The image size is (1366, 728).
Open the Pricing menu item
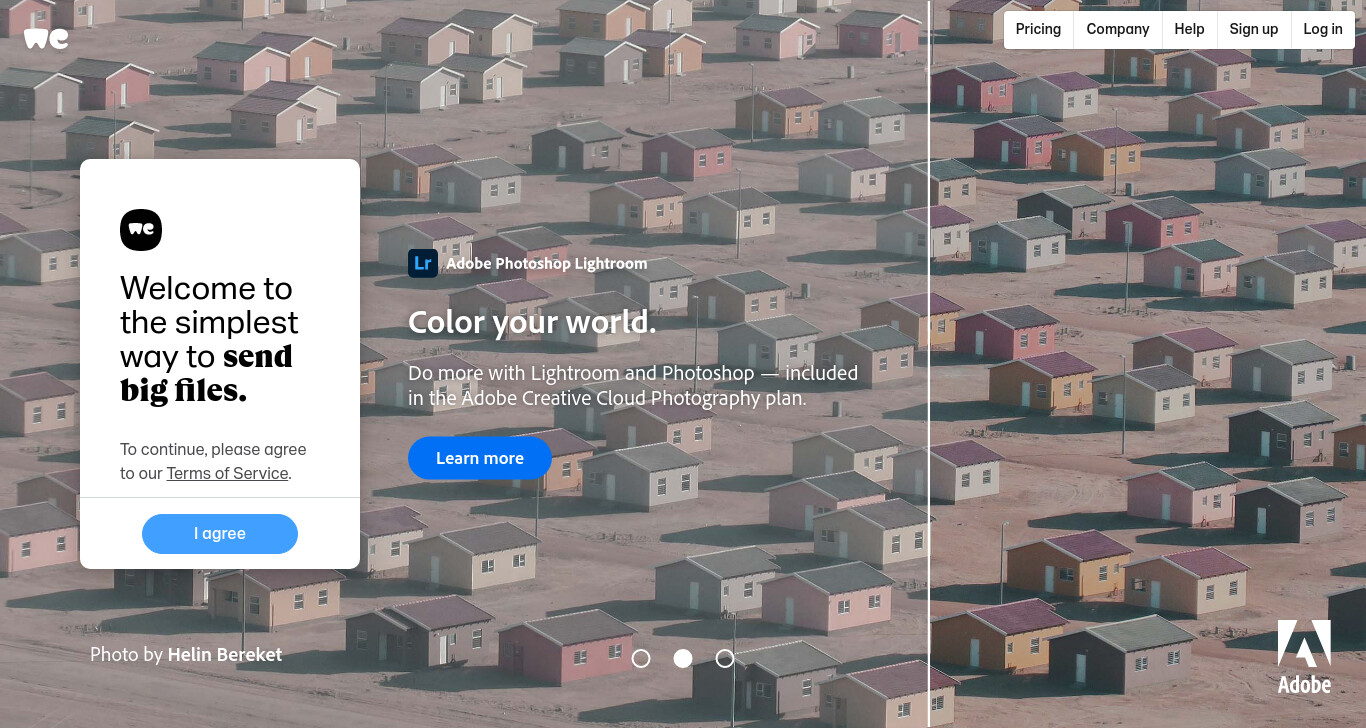(1038, 29)
